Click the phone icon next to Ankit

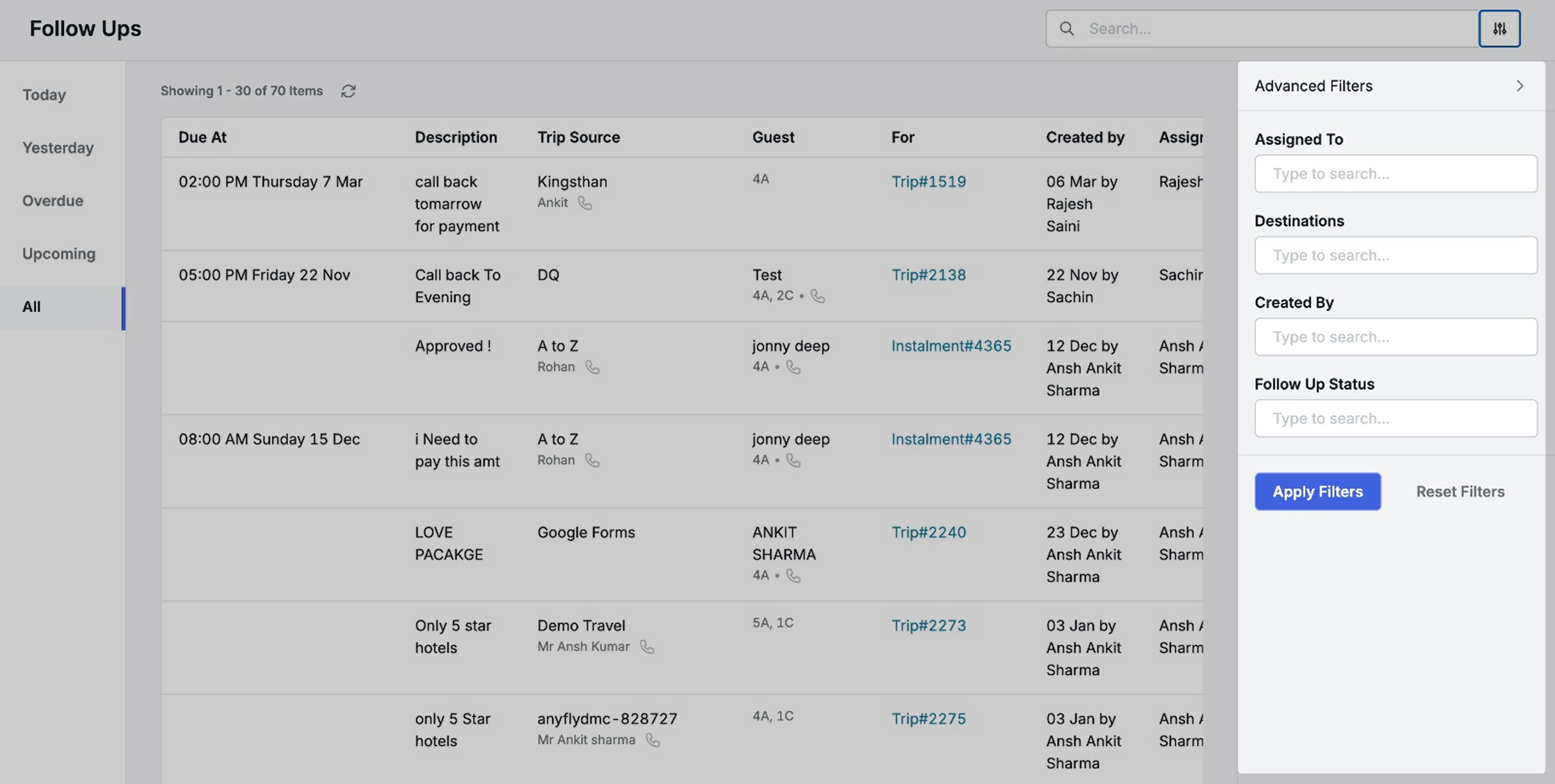point(585,203)
